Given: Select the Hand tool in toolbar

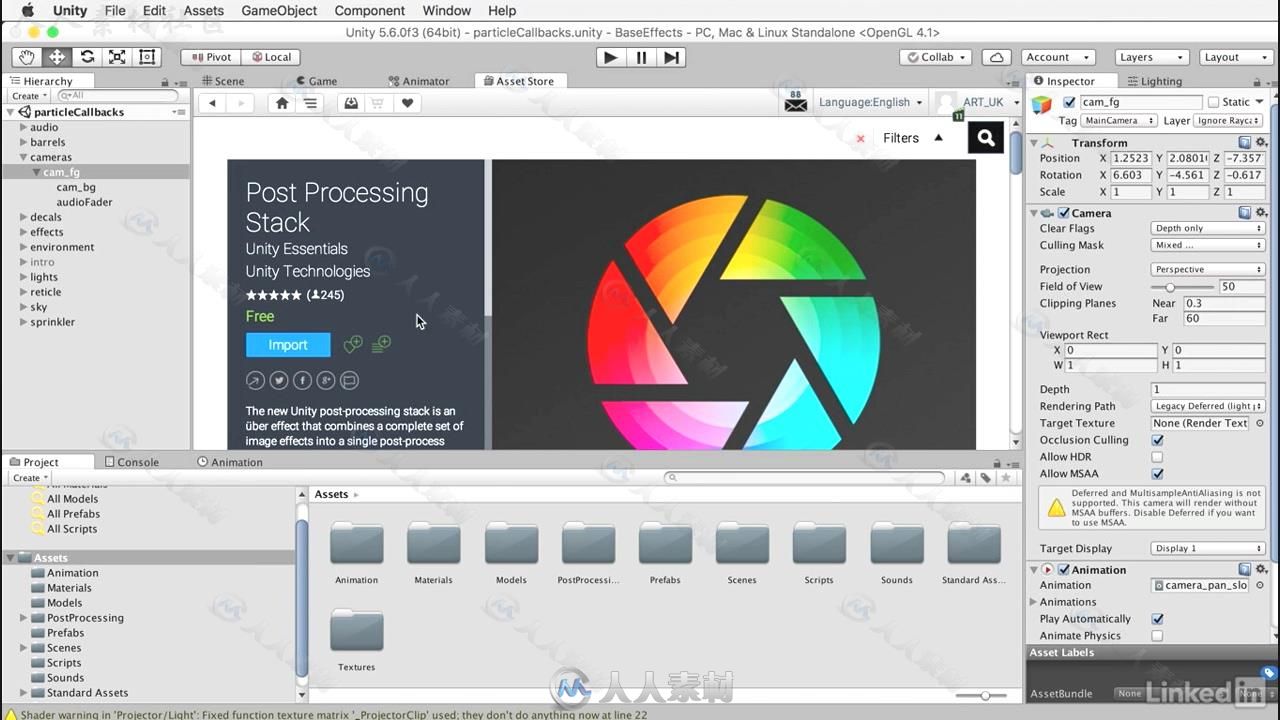Looking at the screenshot, I should [x=27, y=57].
